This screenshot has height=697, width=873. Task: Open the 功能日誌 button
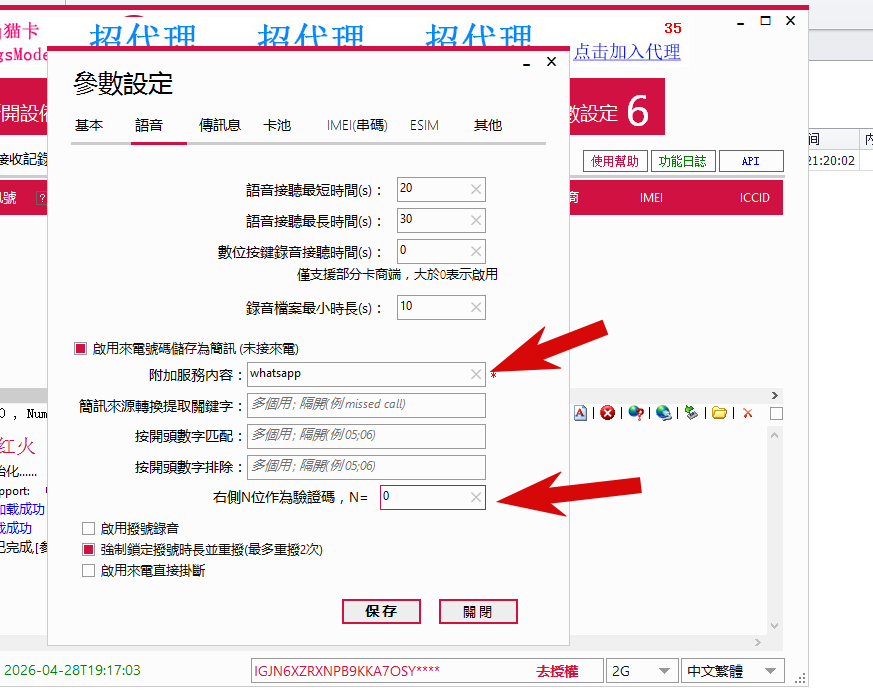683,161
